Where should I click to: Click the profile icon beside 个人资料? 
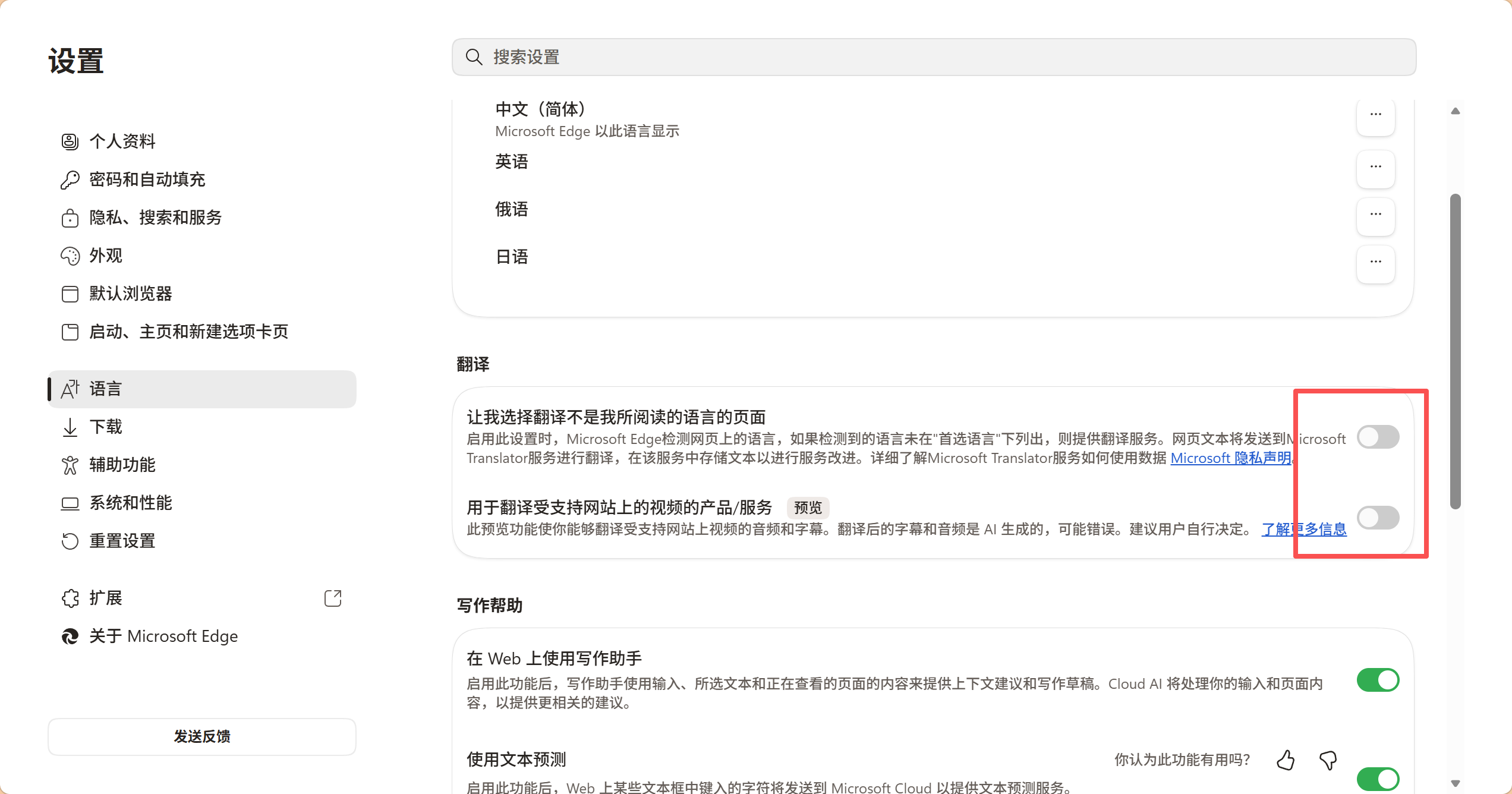coord(70,141)
